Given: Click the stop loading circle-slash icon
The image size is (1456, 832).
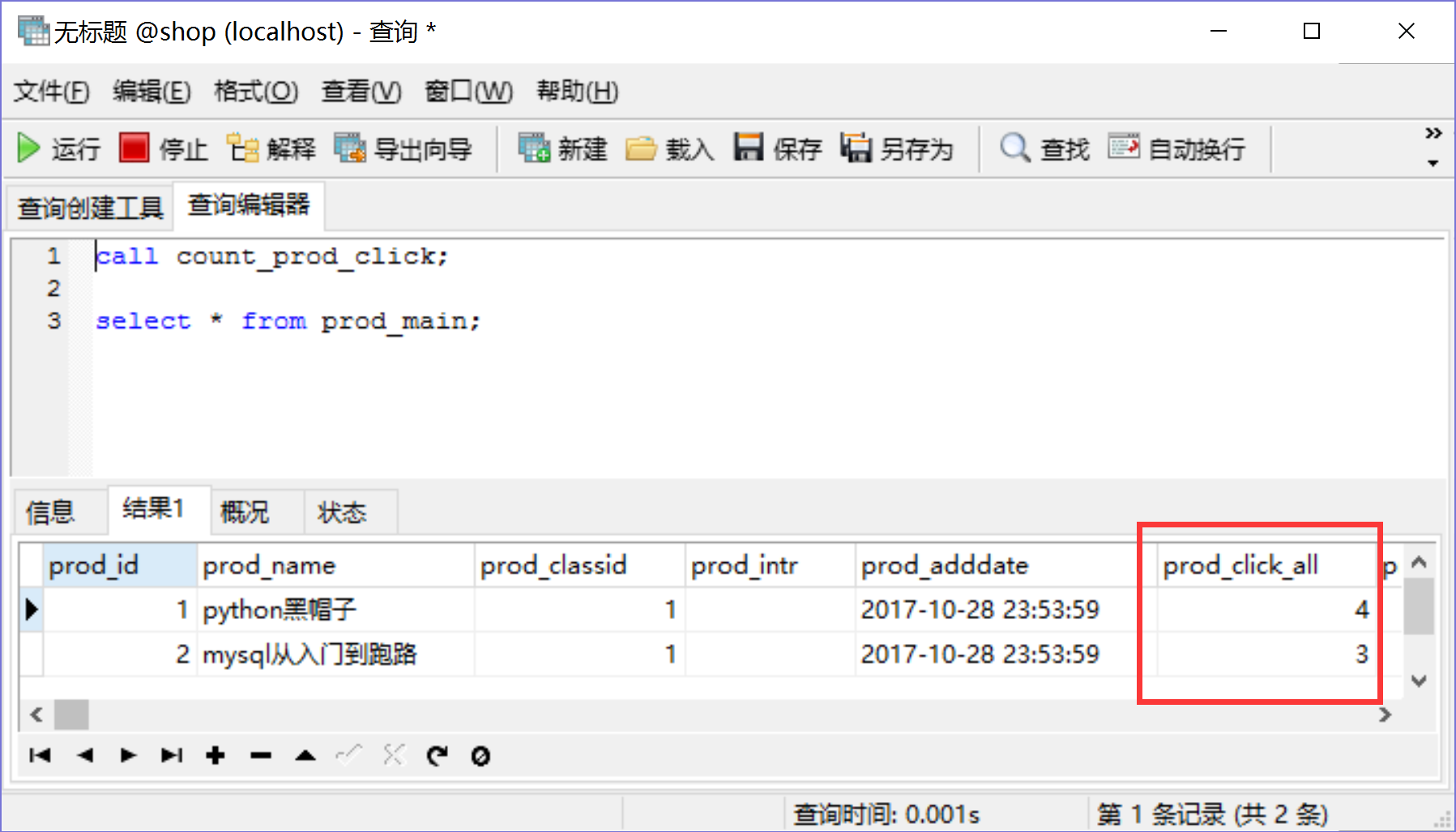Looking at the screenshot, I should [x=480, y=756].
